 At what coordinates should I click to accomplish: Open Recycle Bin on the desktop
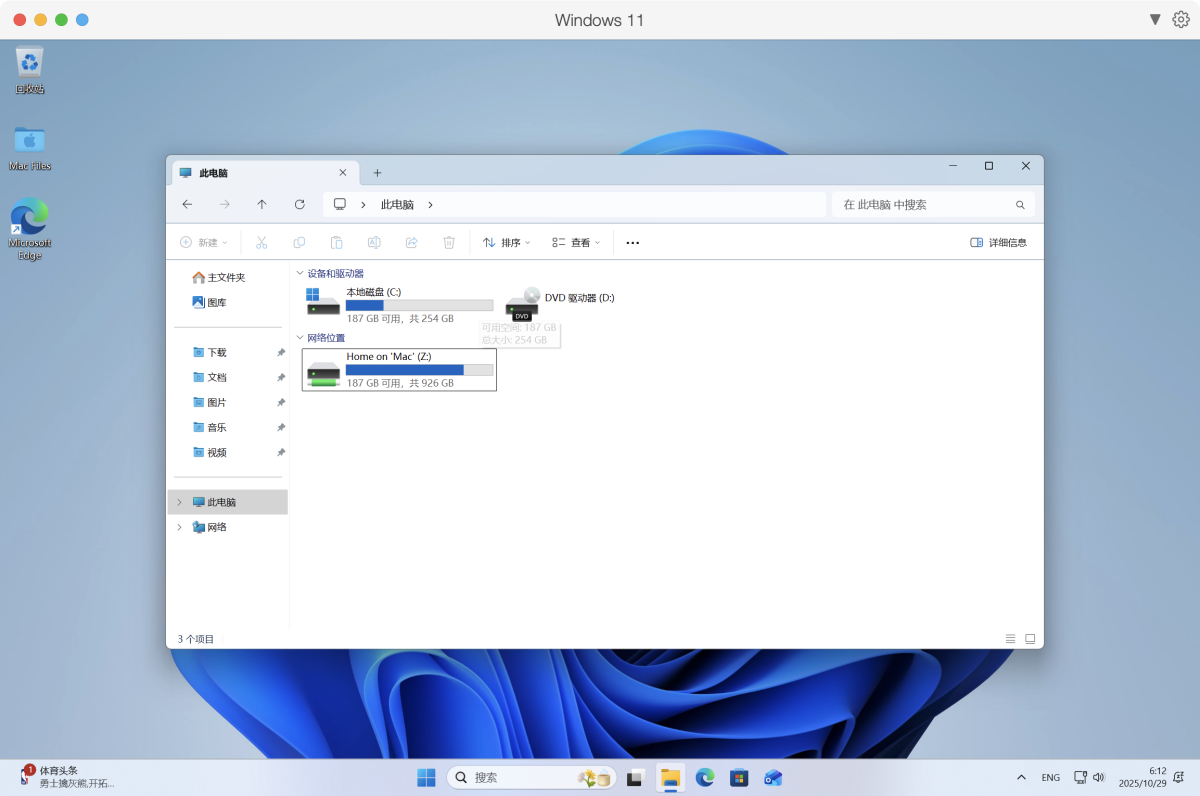click(x=29, y=64)
